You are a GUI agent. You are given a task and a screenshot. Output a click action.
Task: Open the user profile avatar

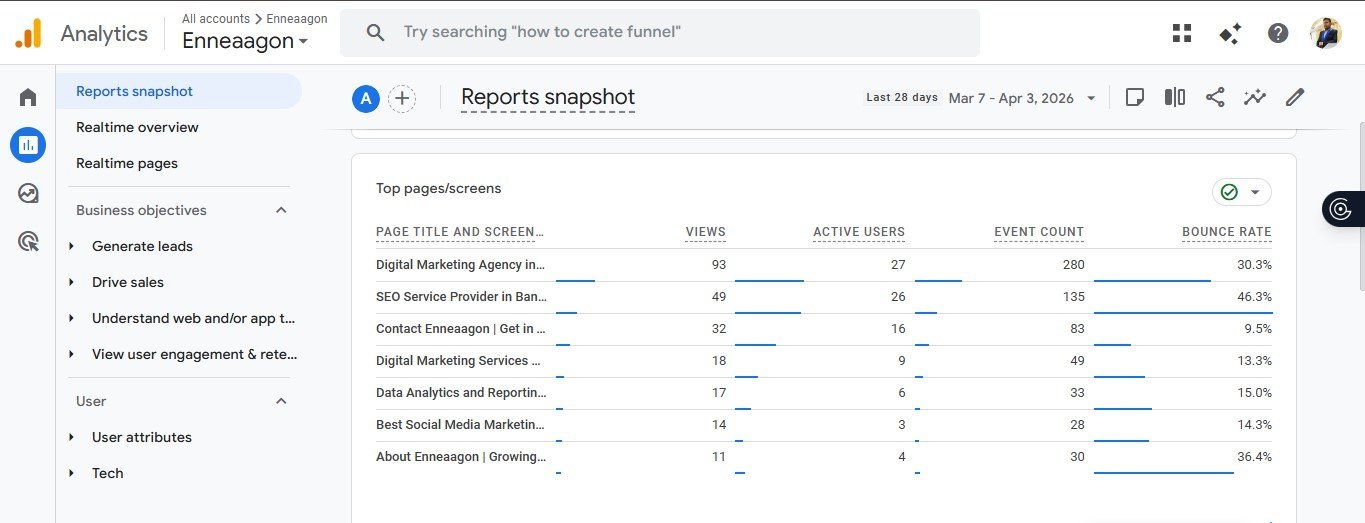pyautogui.click(x=1326, y=33)
